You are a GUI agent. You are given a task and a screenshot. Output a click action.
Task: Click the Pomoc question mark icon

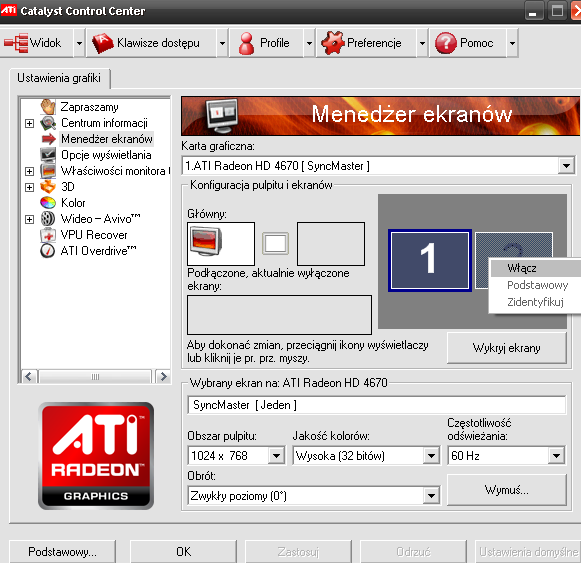coord(446,43)
